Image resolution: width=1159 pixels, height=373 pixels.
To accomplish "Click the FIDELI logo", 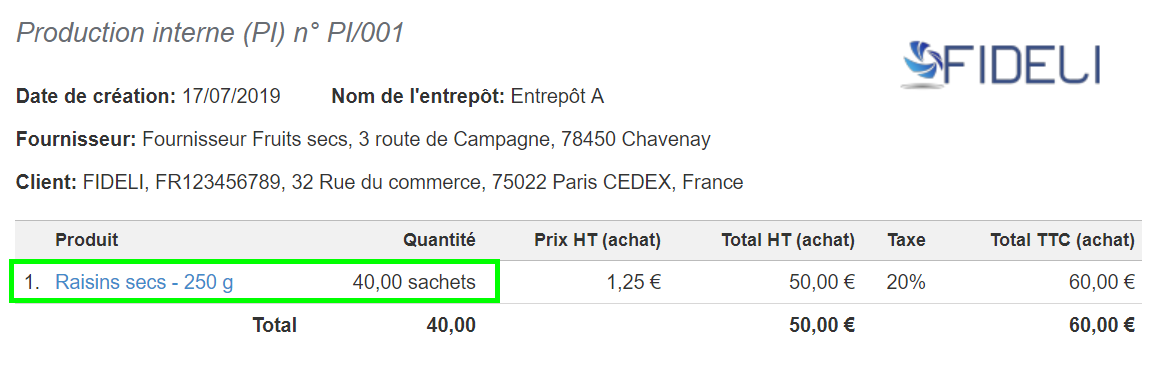I will pyautogui.click(x=1002, y=65).
